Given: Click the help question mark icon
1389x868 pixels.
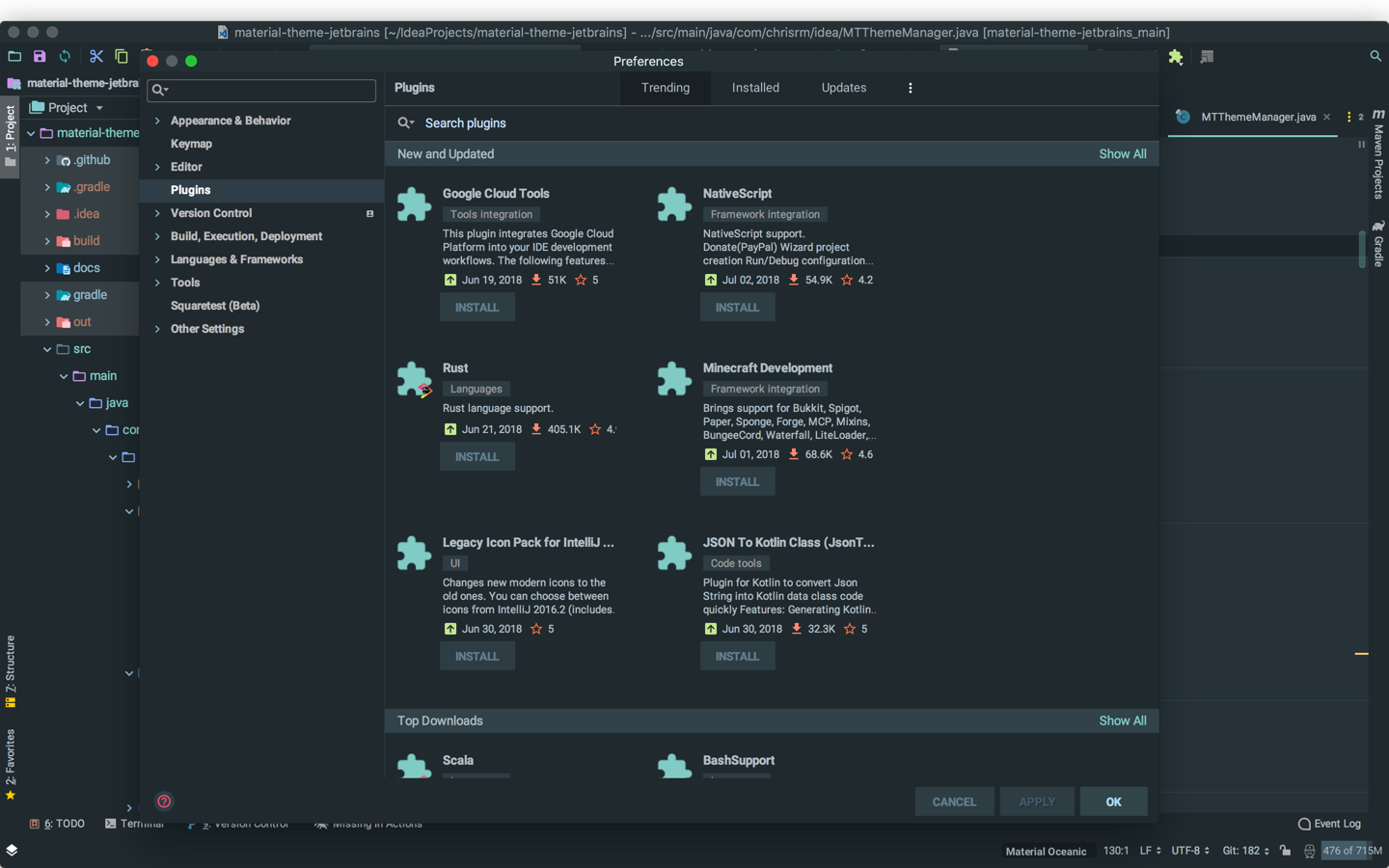Looking at the screenshot, I should click(164, 801).
